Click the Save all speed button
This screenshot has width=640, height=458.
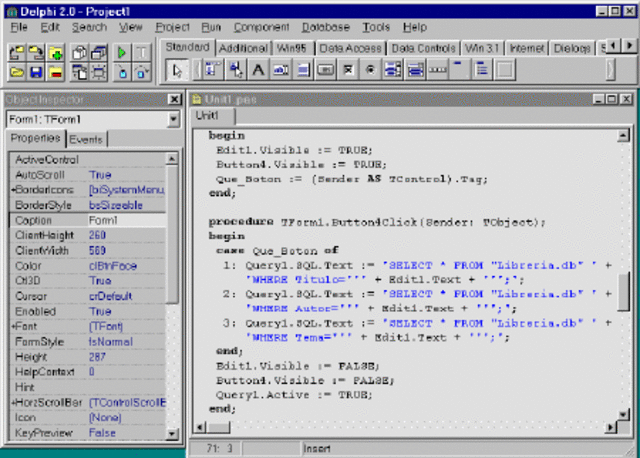(x=36, y=53)
